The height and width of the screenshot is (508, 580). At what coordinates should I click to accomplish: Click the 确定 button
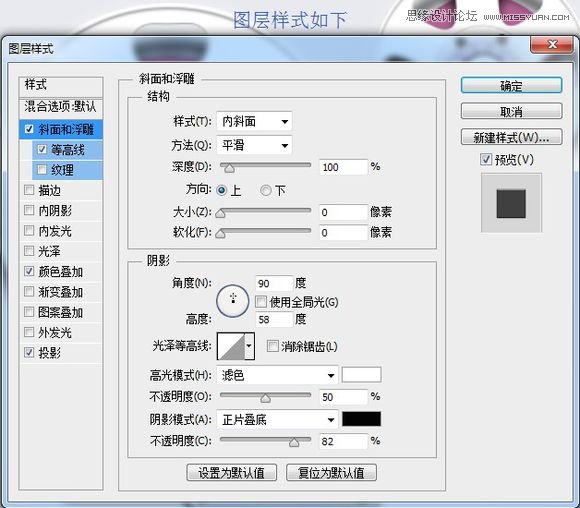point(511,85)
